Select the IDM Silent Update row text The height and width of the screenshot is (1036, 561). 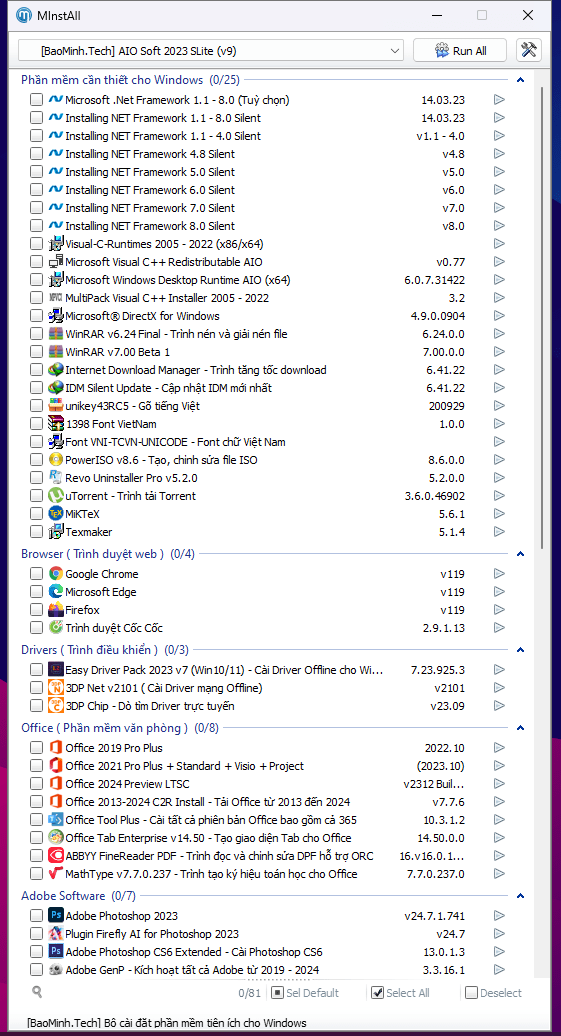tap(168, 388)
